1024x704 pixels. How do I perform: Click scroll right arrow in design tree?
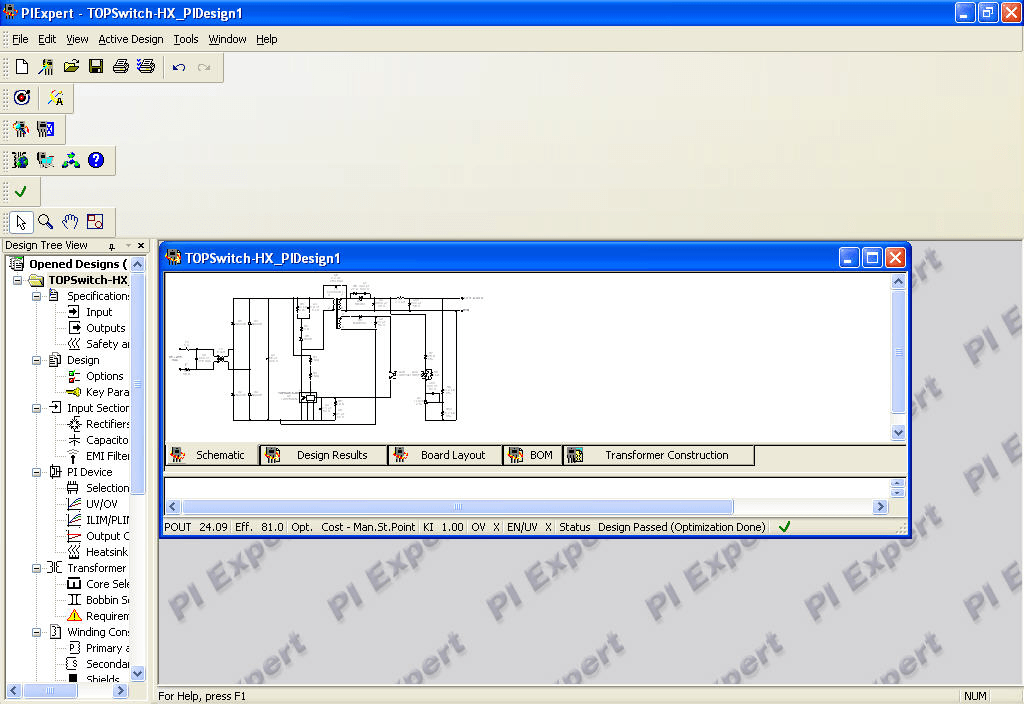(120, 690)
